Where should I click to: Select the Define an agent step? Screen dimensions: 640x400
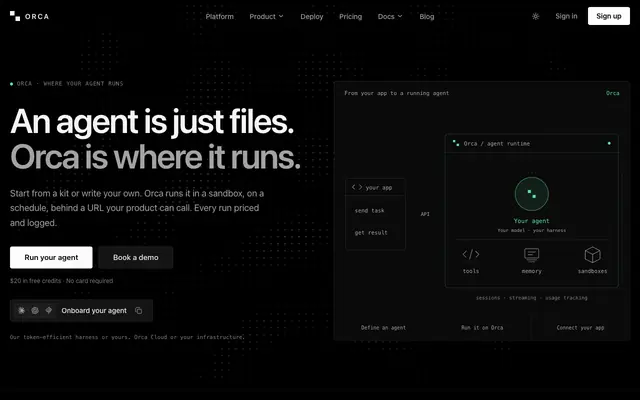click(383, 327)
